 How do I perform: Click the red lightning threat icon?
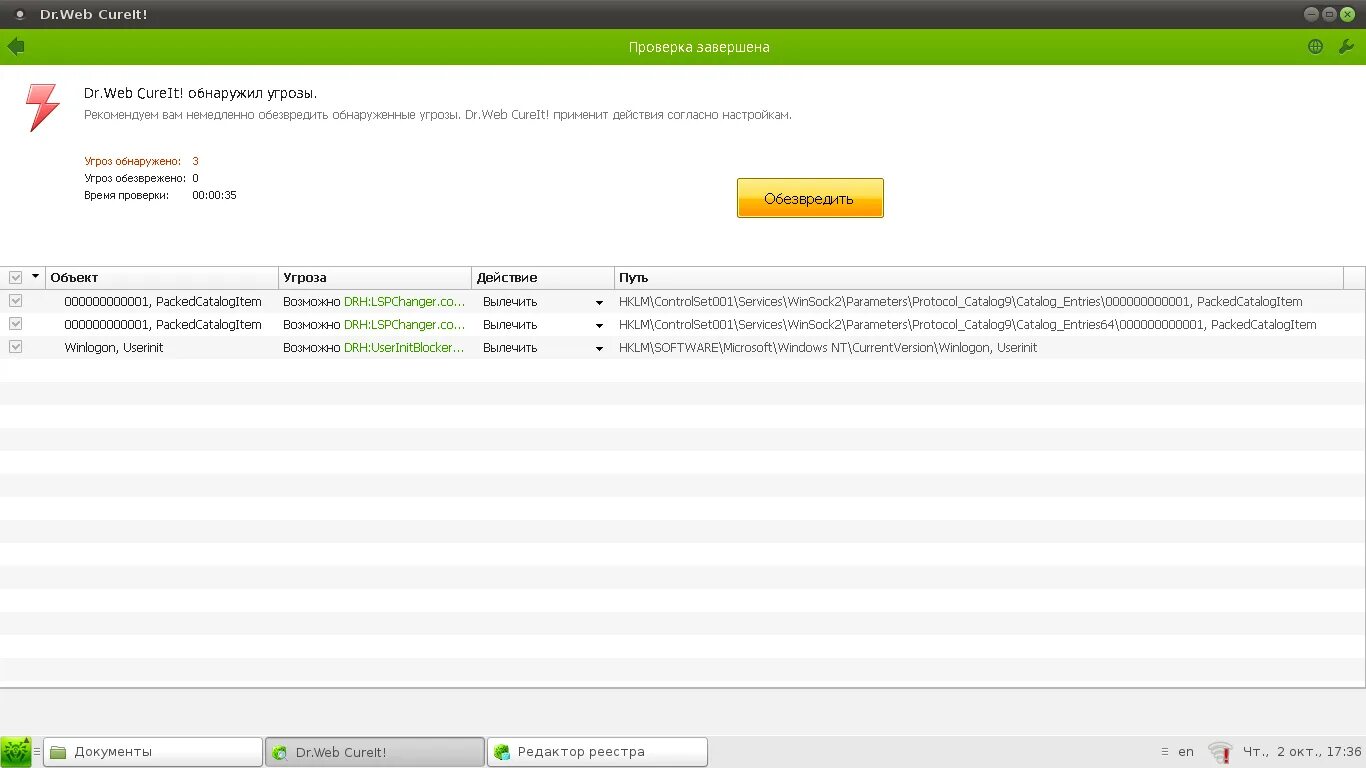pos(43,107)
